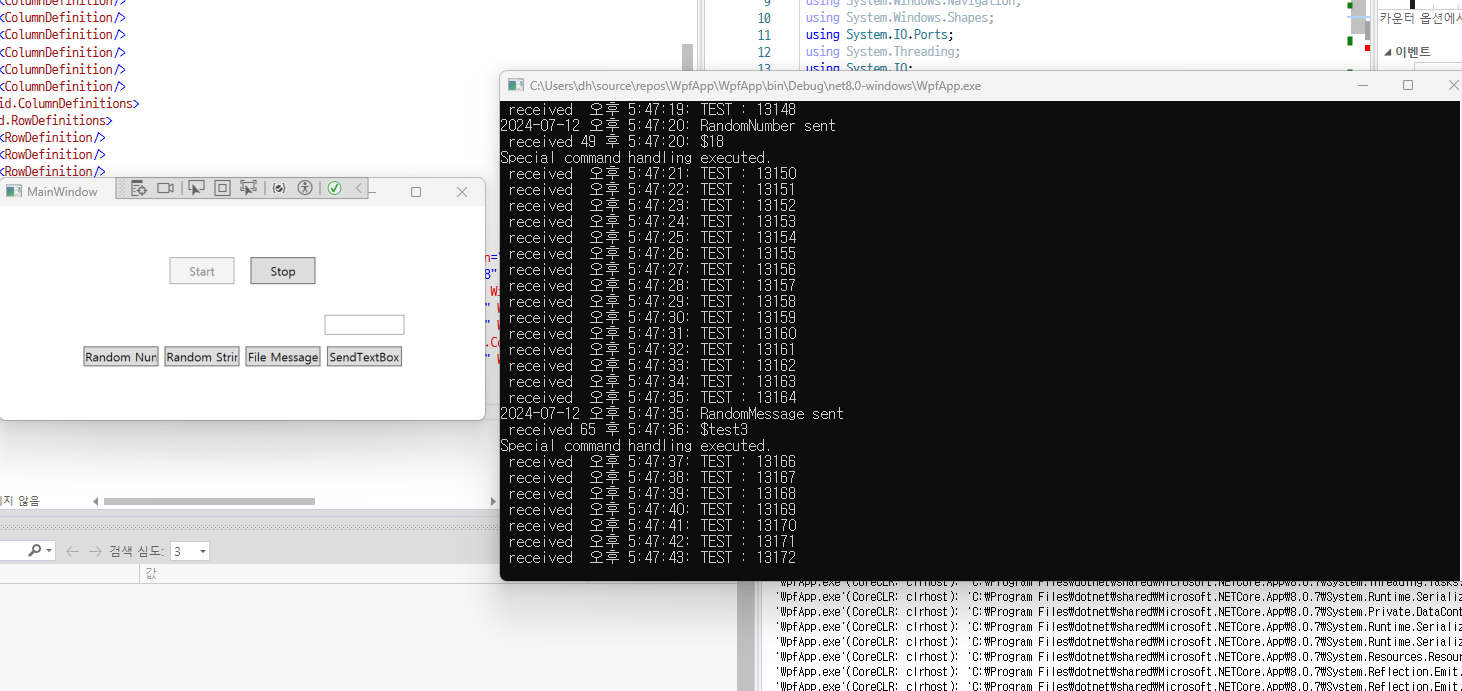Maximize the WpfApp.exe console window
The image size is (1462, 691).
(x=1408, y=86)
